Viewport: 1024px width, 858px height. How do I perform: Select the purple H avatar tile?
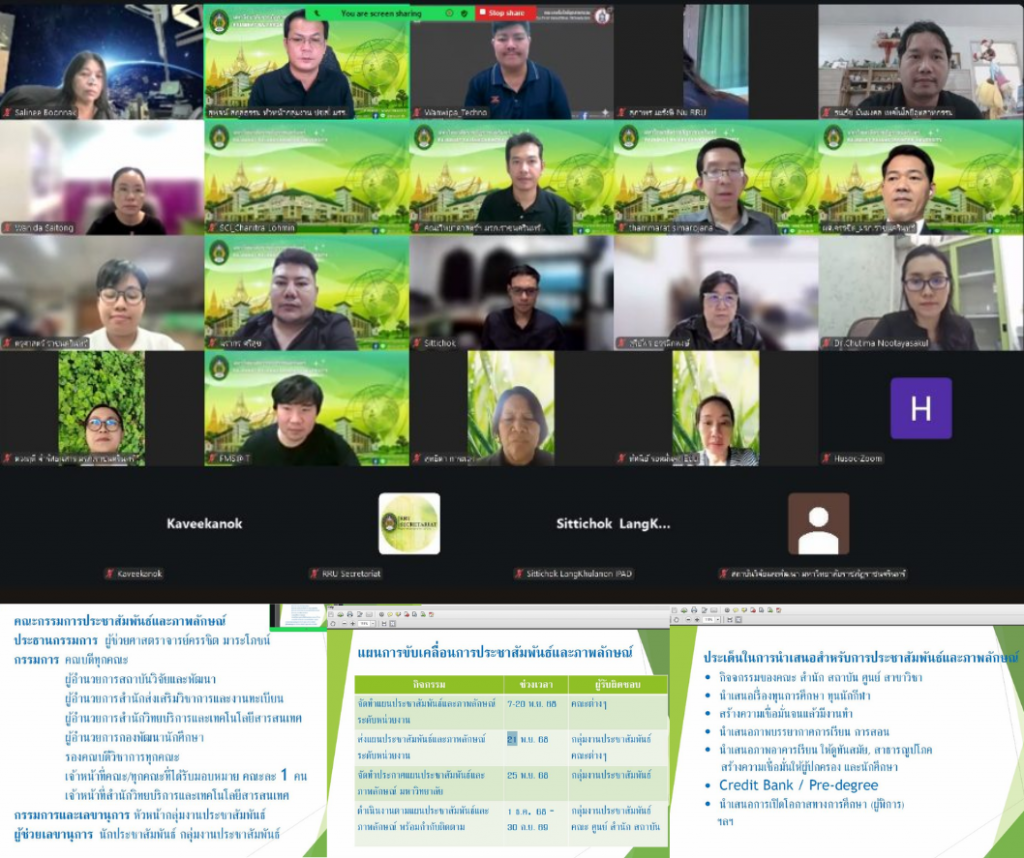(920, 408)
